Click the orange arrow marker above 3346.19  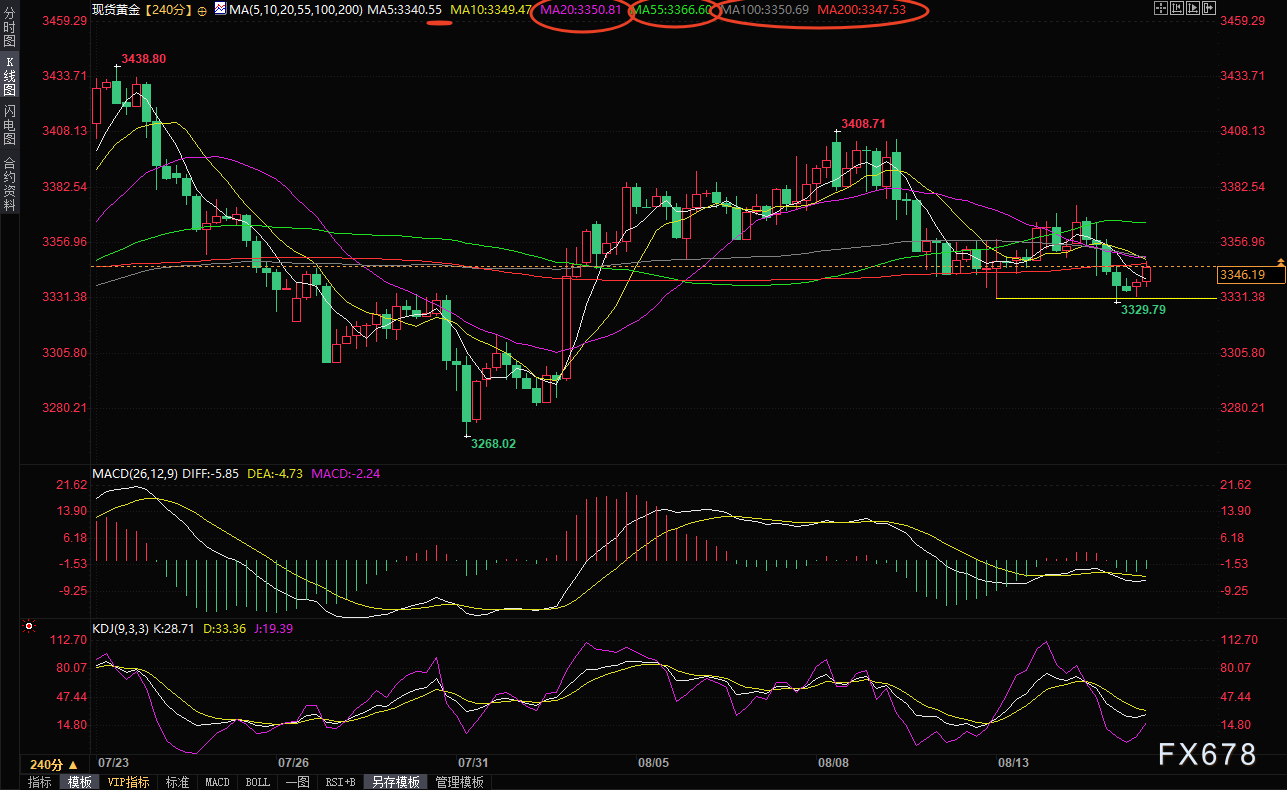tap(1280, 262)
